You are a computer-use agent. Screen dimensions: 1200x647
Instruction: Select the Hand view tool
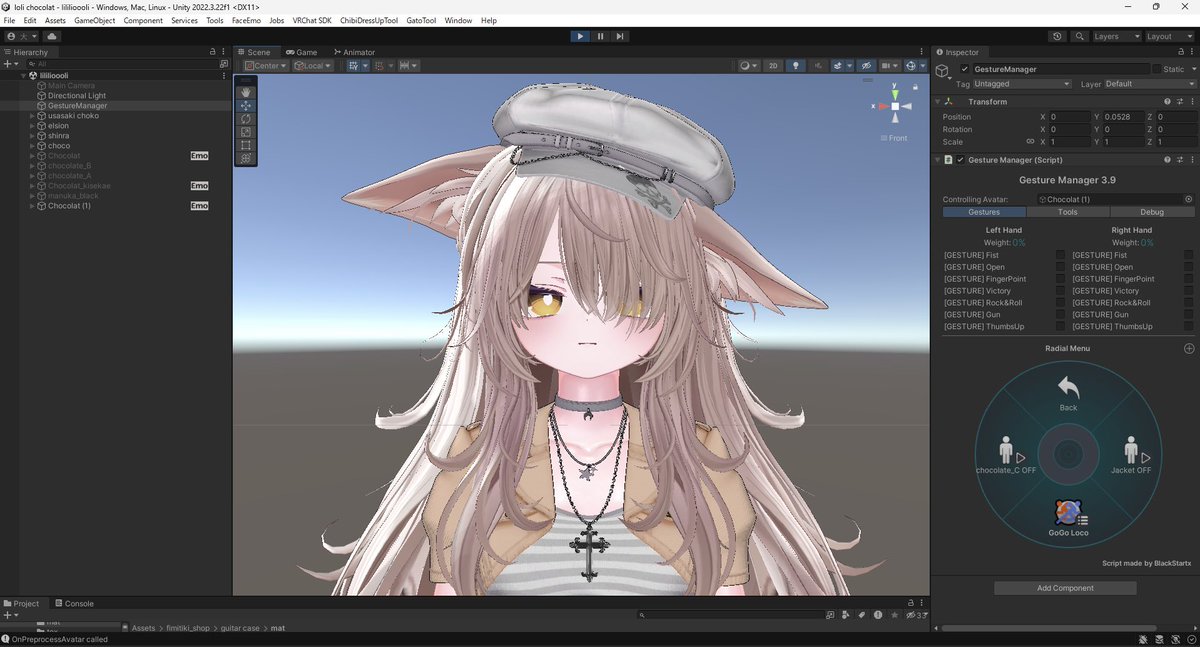pyautogui.click(x=246, y=92)
